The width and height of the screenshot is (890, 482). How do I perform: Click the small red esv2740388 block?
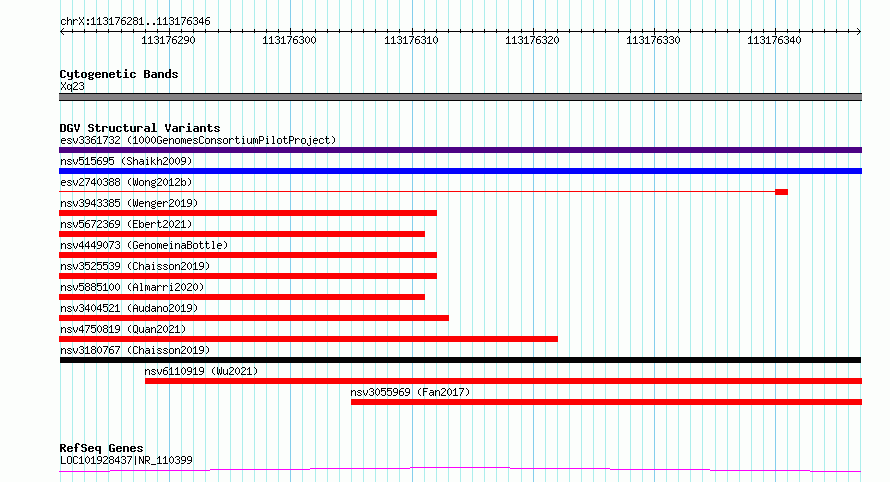point(782,192)
